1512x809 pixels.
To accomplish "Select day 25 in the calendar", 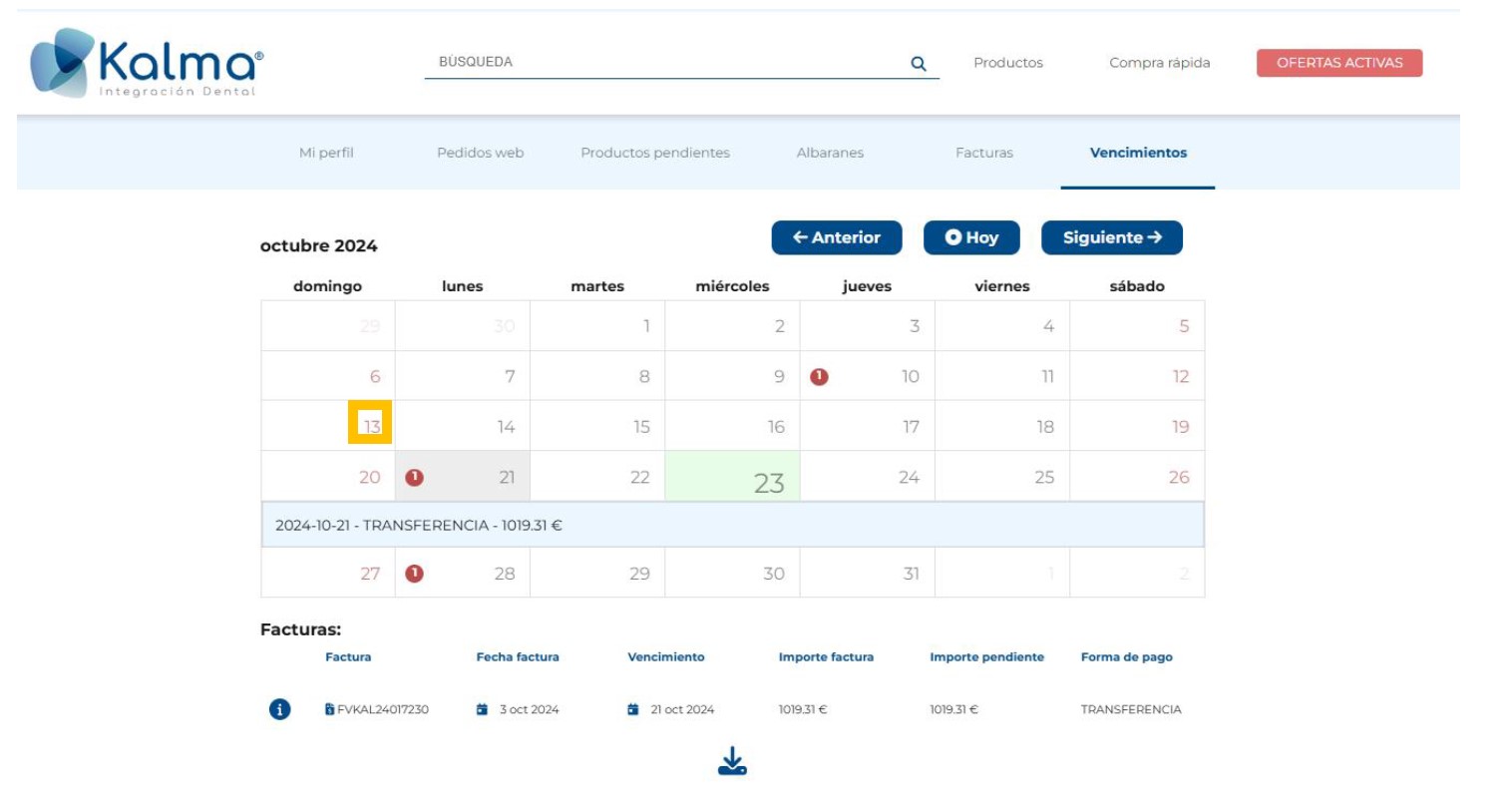I will (1002, 477).
